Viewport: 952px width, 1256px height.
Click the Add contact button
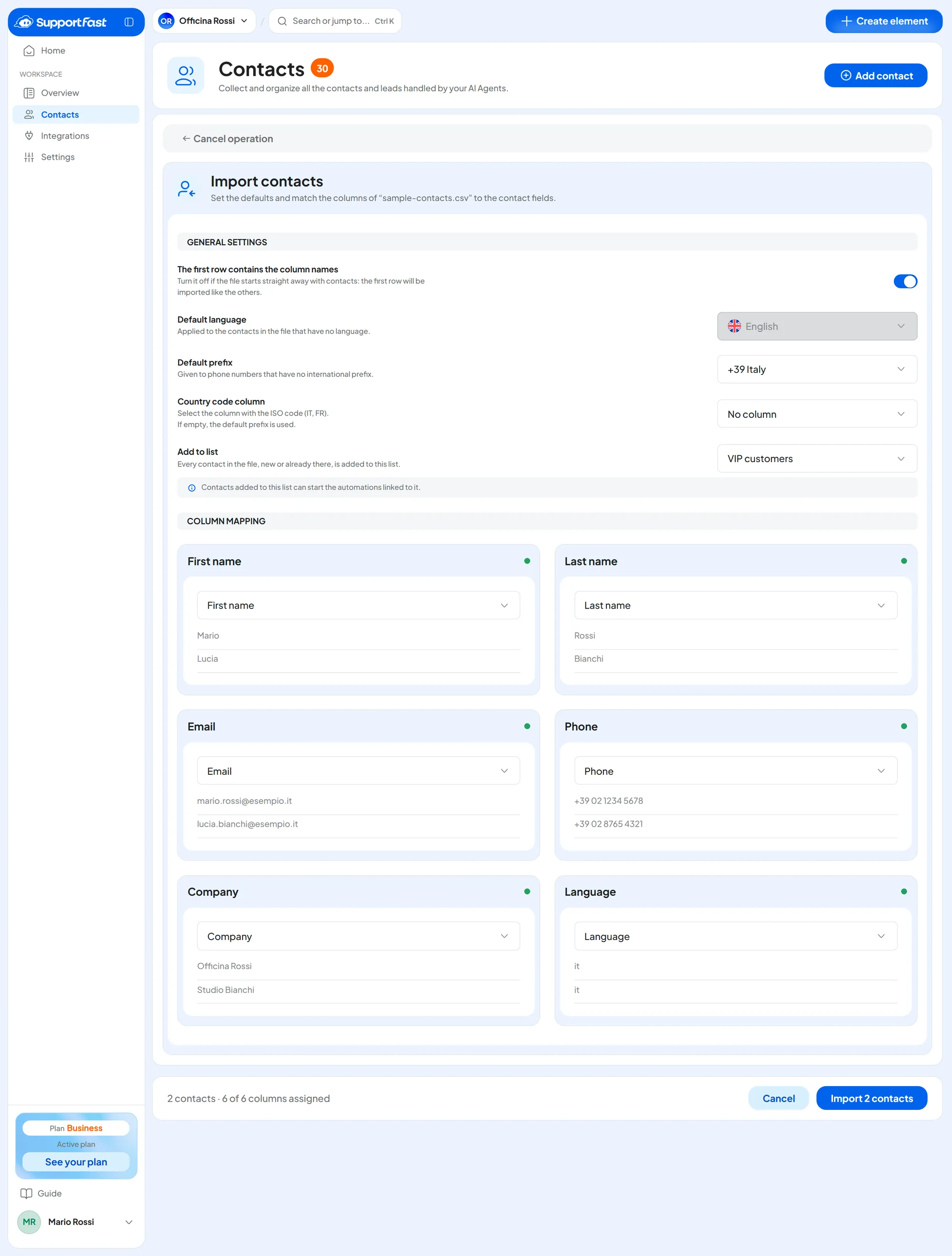pos(875,76)
